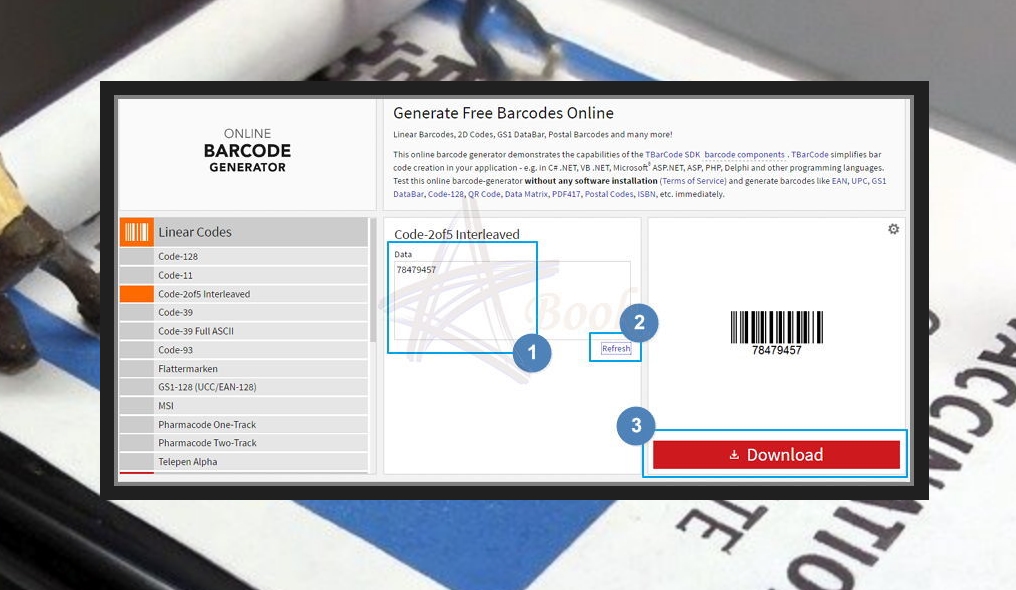This screenshot has height=590, width=1016.
Task: Pick Pharmacode Two-Track from the list
Action: coord(244,443)
